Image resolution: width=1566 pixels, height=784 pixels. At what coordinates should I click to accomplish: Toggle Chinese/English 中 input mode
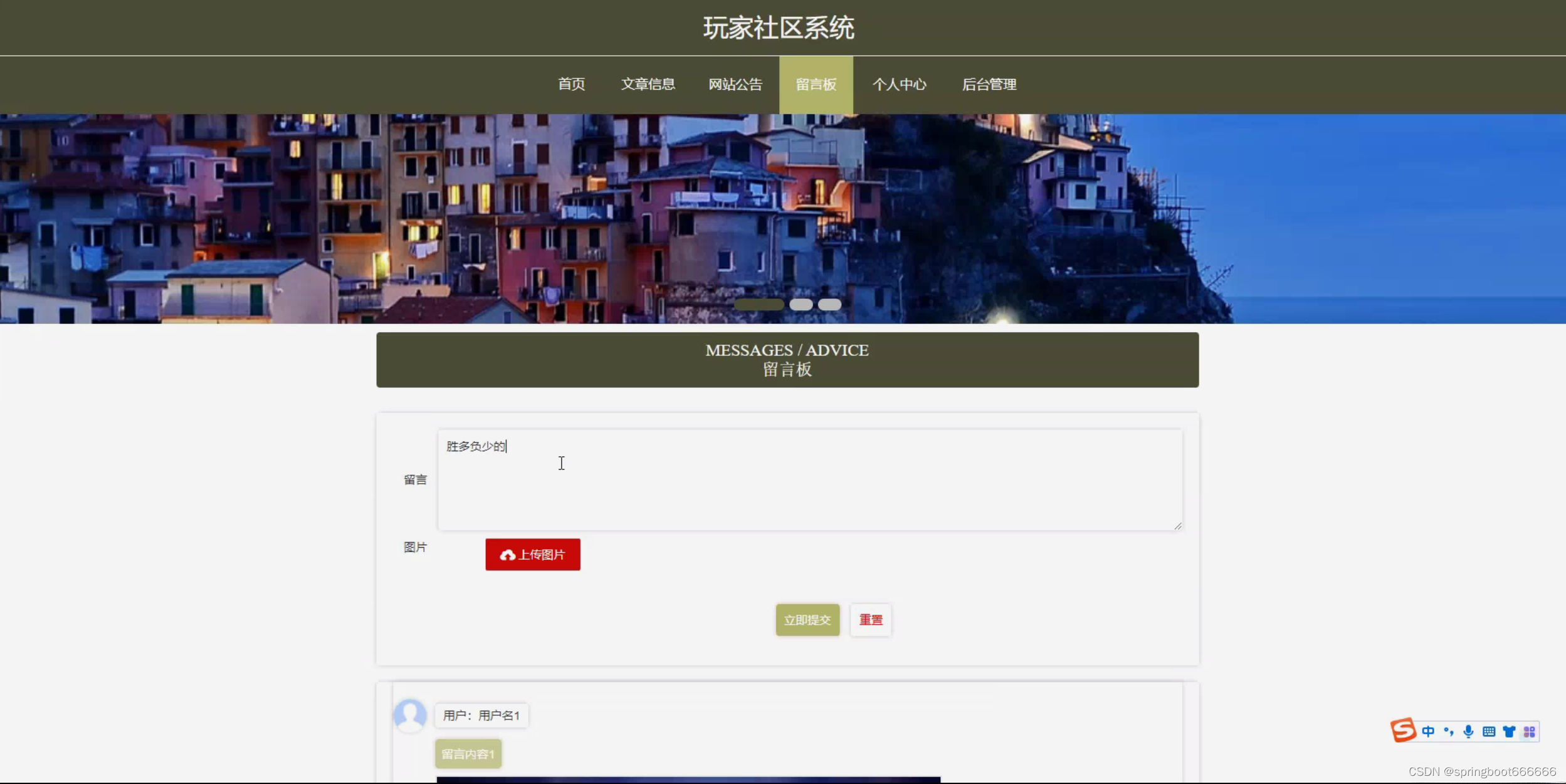(1428, 731)
